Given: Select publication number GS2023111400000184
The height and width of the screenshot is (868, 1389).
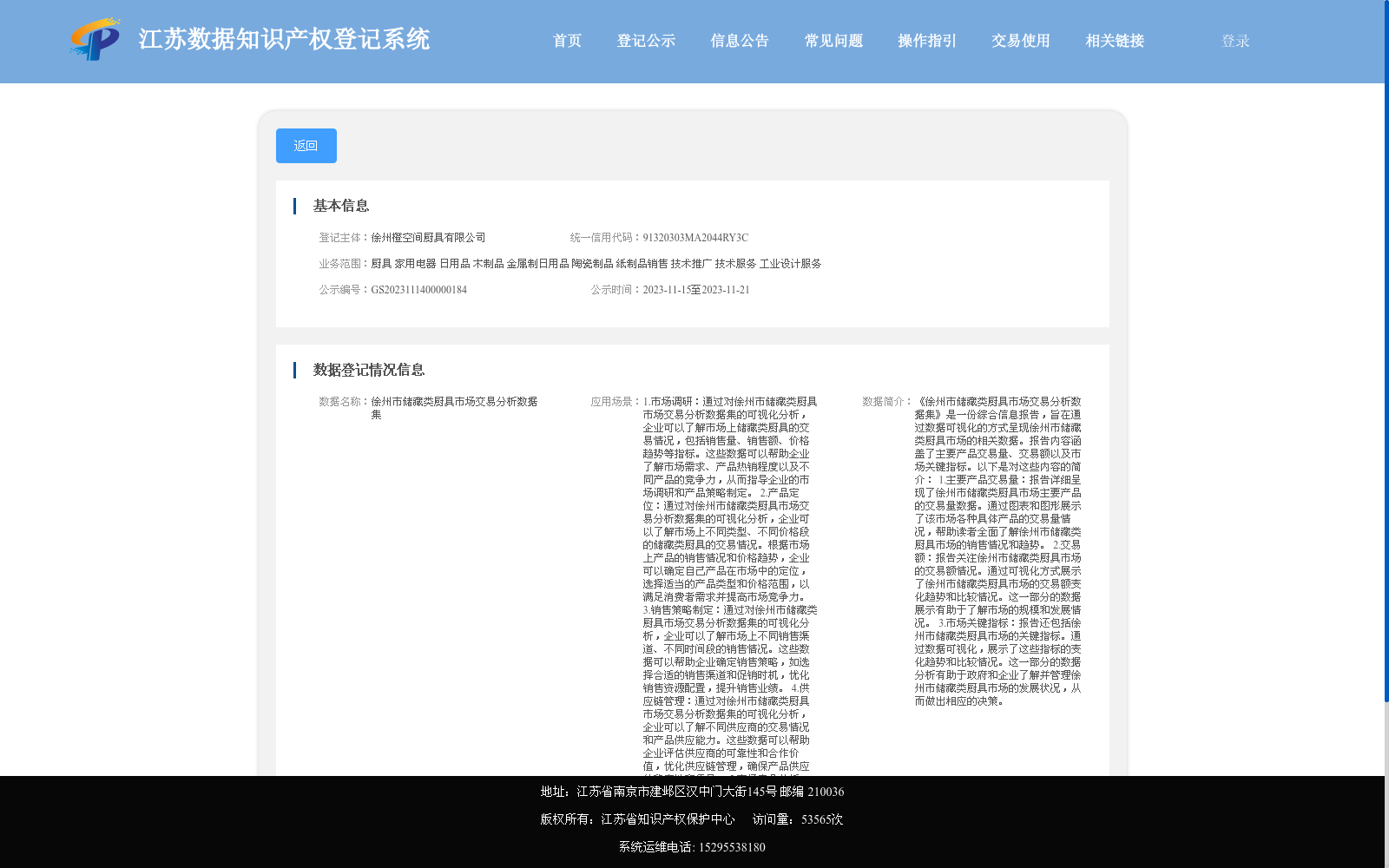Looking at the screenshot, I should coord(418,290).
